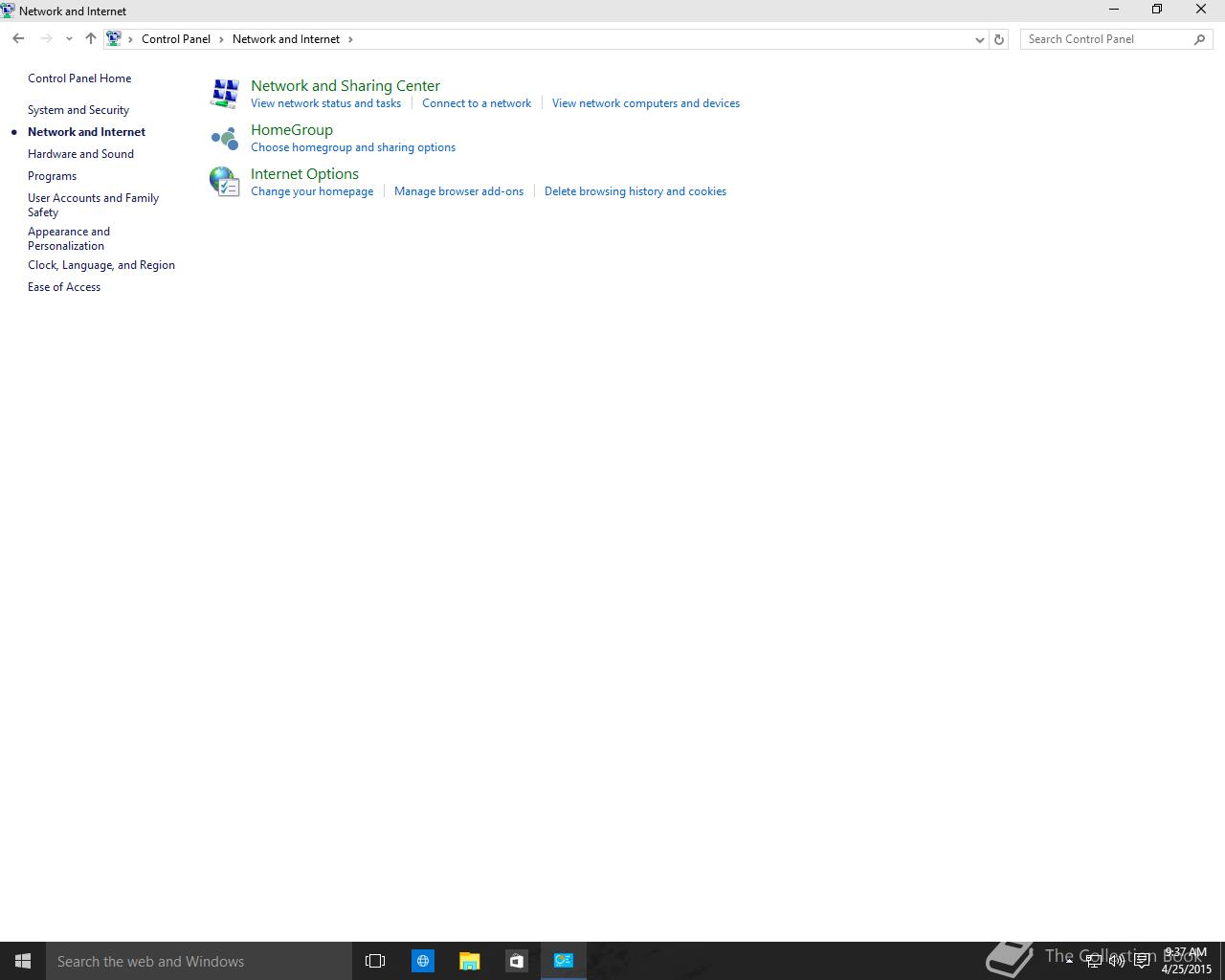This screenshot has width=1225, height=980.
Task: Click the Network and Sharing Center icon
Action: click(224, 94)
